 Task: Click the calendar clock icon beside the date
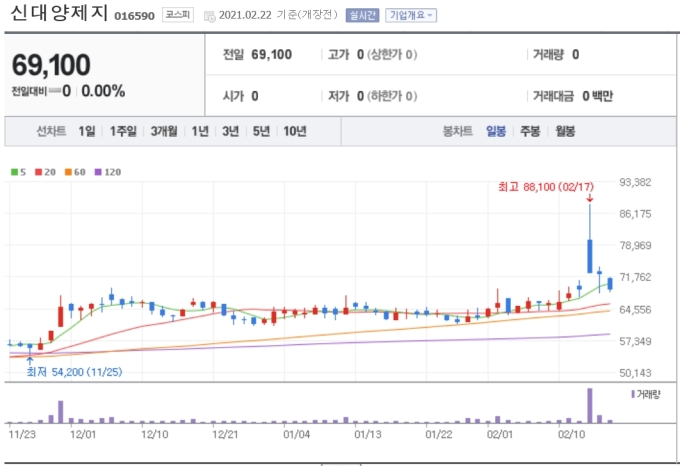pyautogui.click(x=210, y=16)
